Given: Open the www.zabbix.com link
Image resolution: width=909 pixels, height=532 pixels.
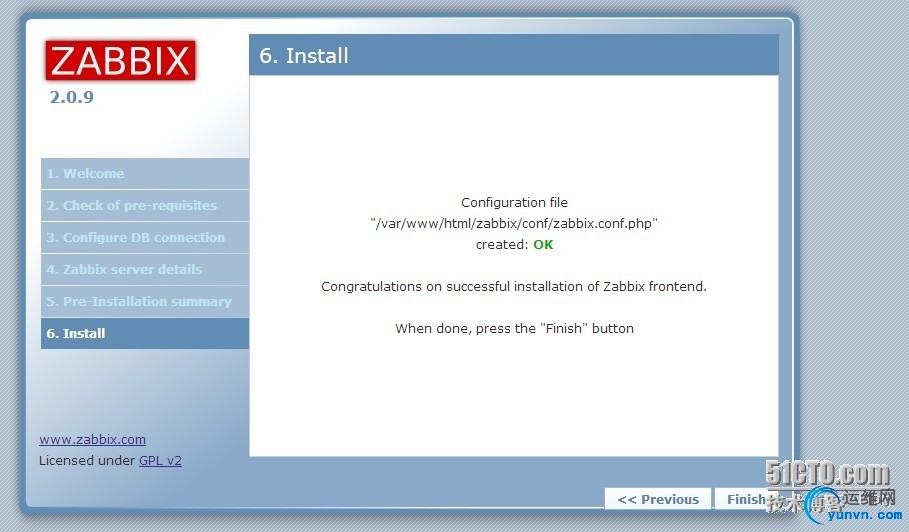Looking at the screenshot, I should coord(92,439).
